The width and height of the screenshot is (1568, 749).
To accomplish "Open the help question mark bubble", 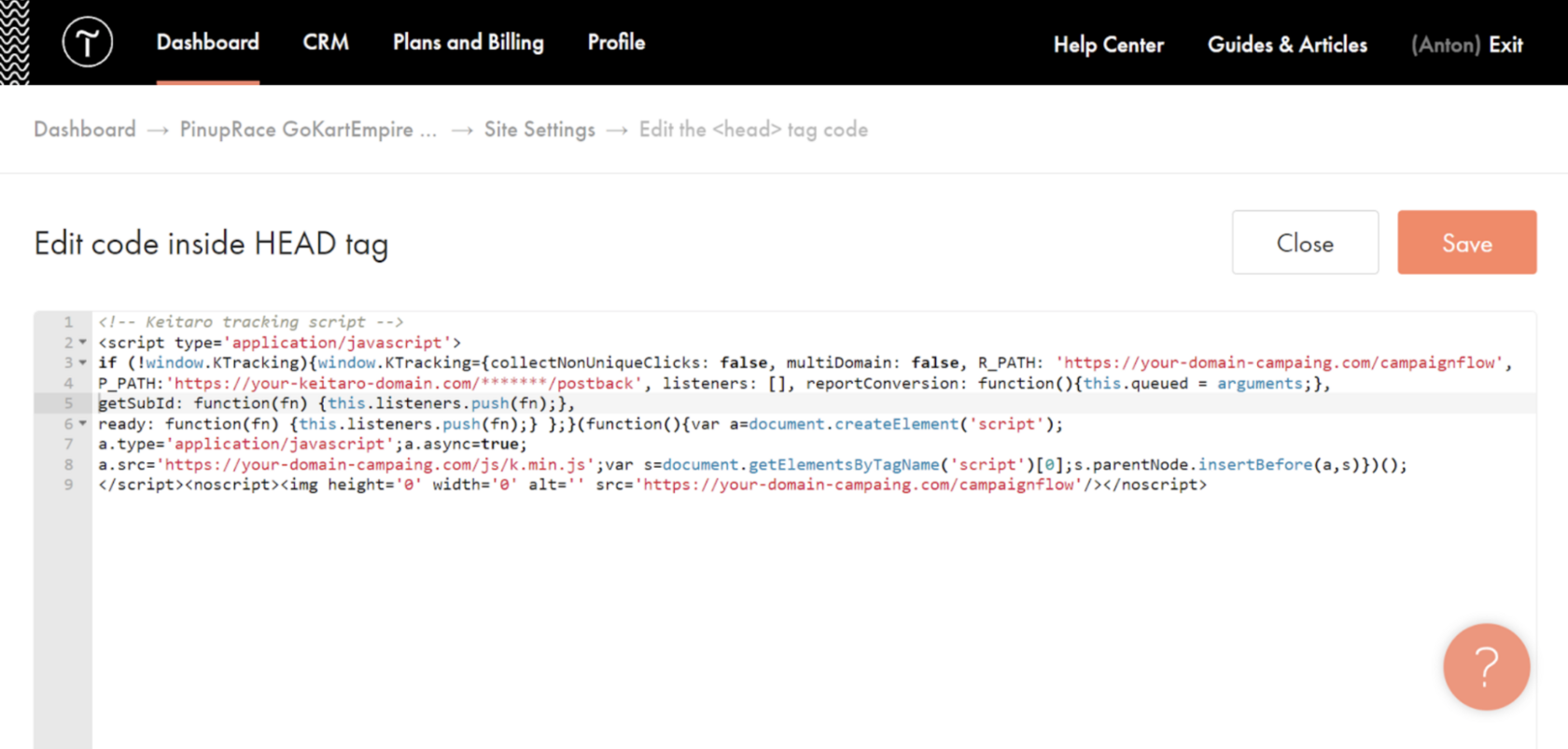I will (x=1486, y=667).
